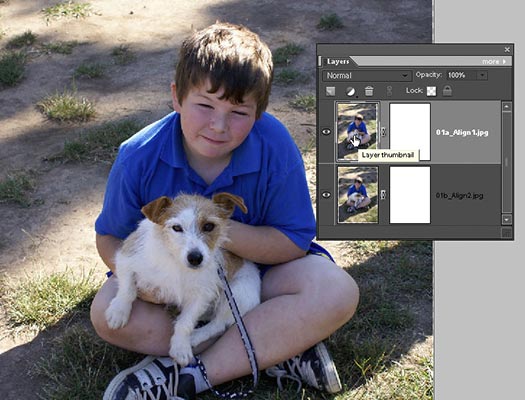Select the 01a_Align1.jpg layer thumbnail

[x=358, y=132]
